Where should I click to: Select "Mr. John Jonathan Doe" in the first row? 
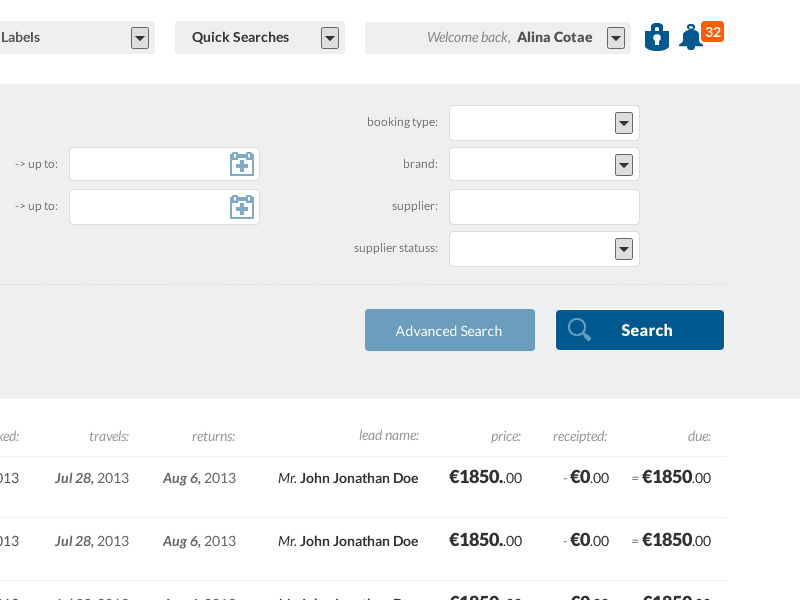pyautogui.click(x=348, y=478)
